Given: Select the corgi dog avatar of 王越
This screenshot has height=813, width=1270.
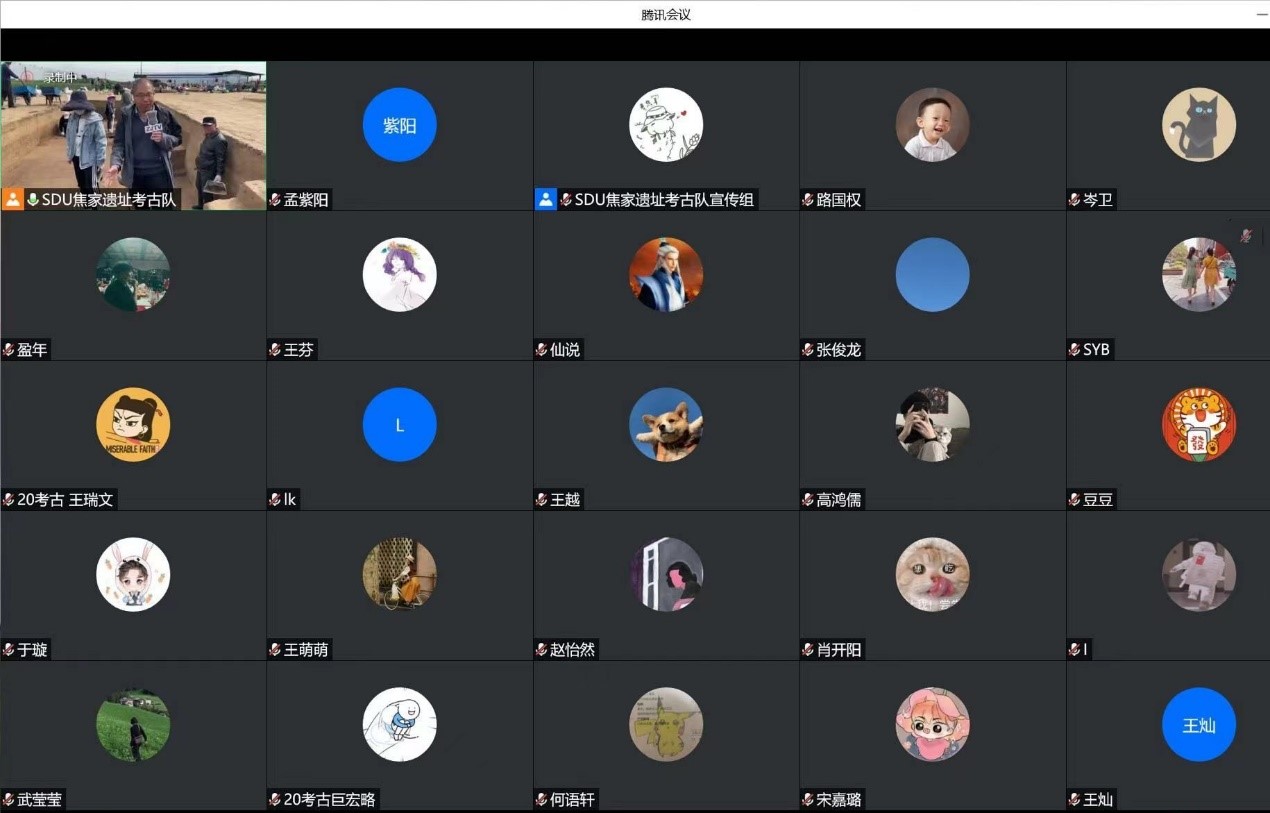Looking at the screenshot, I should pyautogui.click(x=665, y=425).
